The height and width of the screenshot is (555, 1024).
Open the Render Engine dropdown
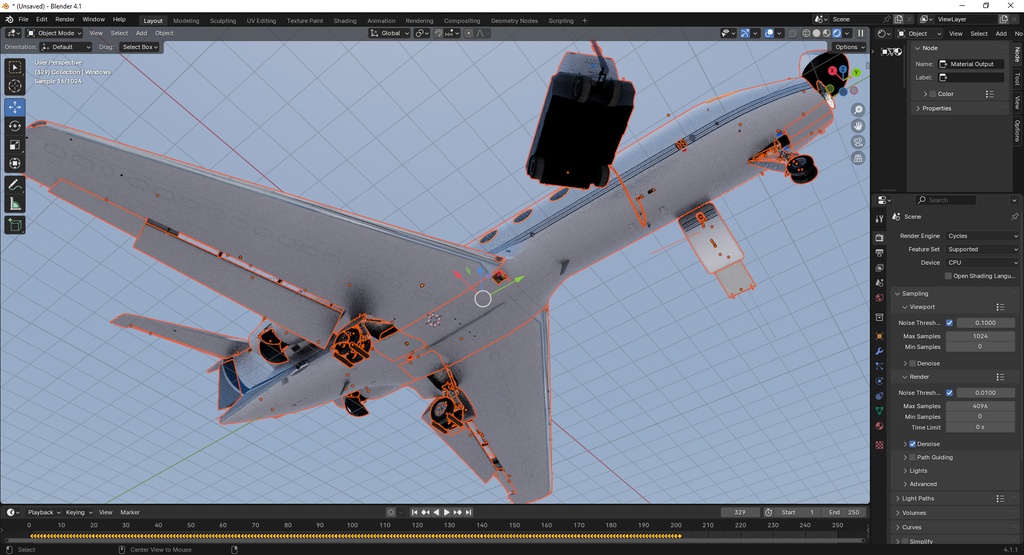click(x=982, y=236)
